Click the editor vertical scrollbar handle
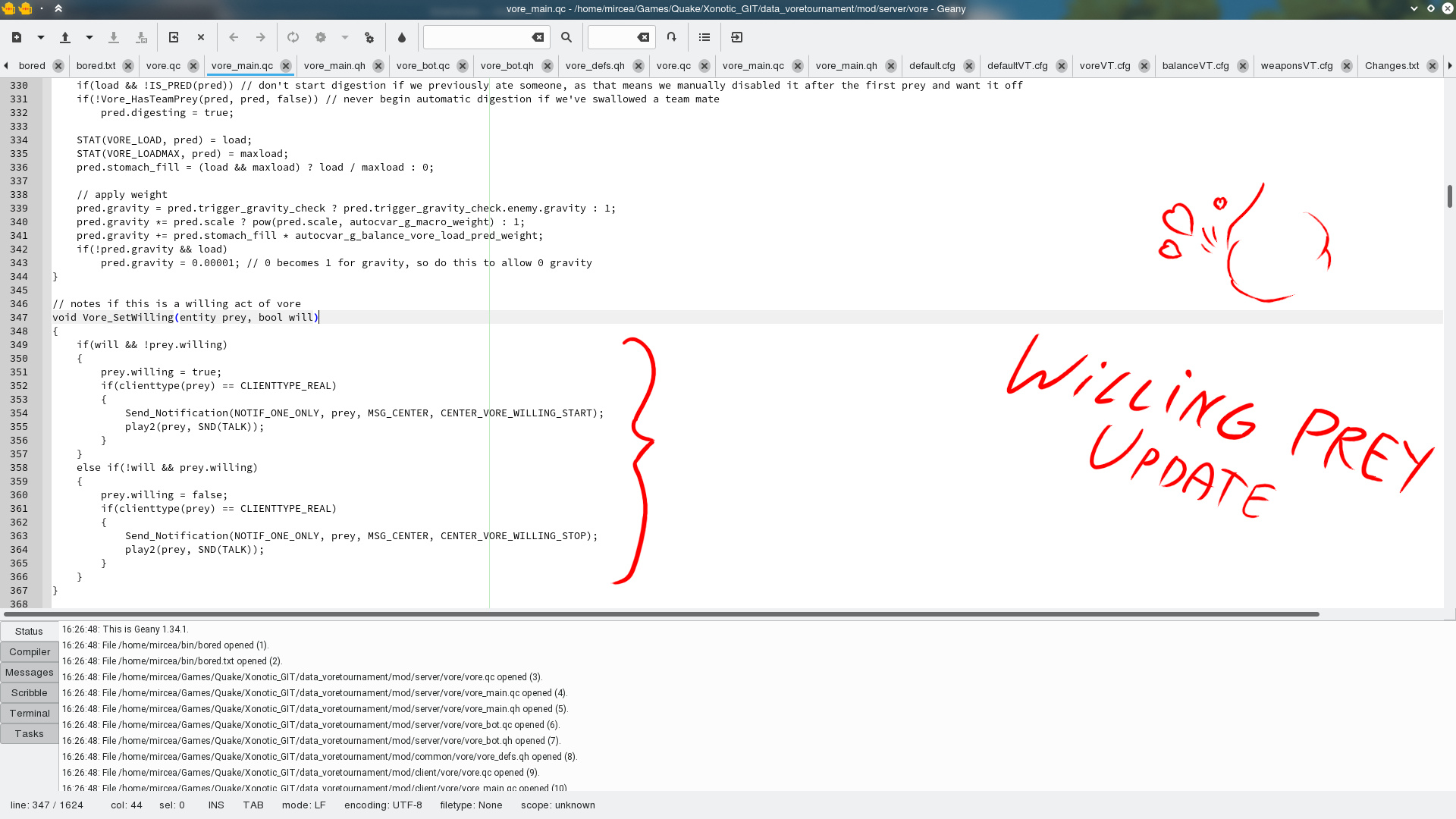Viewport: 1456px width, 819px height. point(1449,196)
